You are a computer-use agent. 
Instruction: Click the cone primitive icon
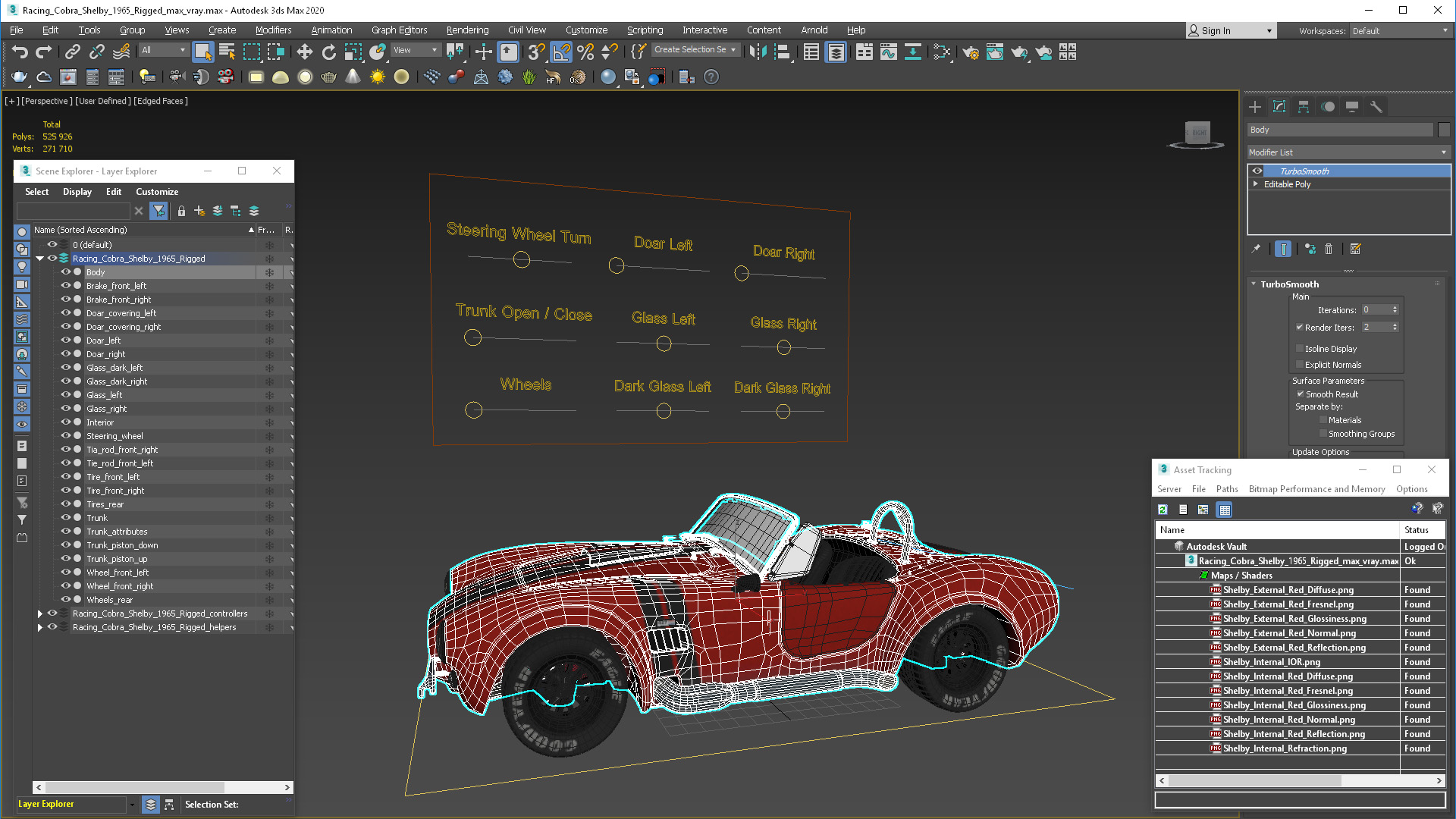[x=353, y=77]
